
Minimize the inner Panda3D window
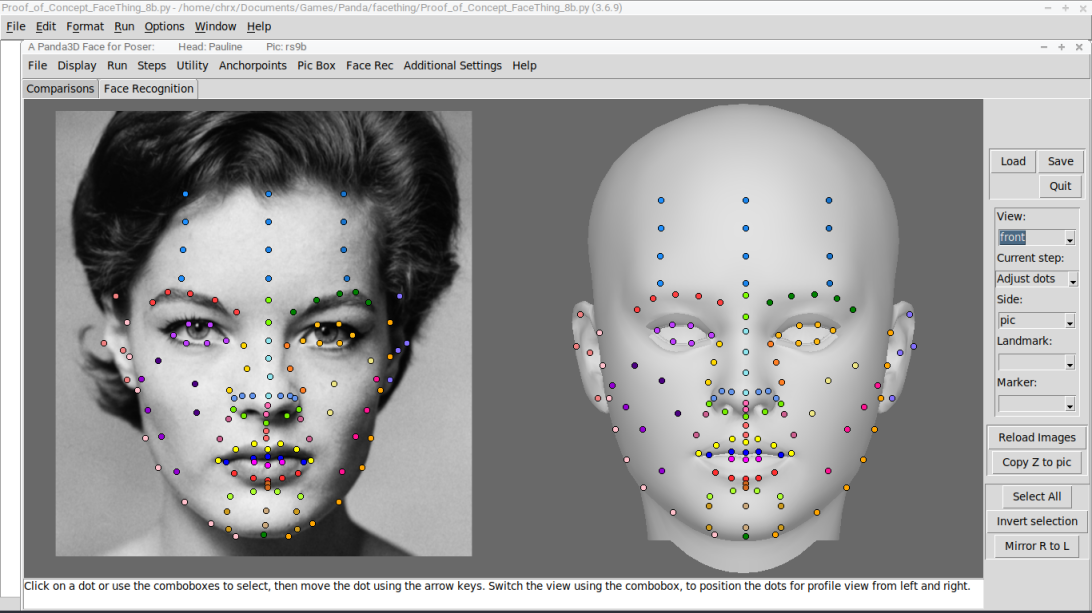point(1044,47)
